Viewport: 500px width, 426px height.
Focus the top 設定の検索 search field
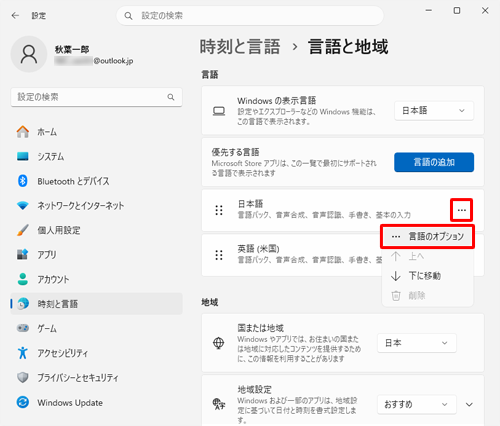250,16
